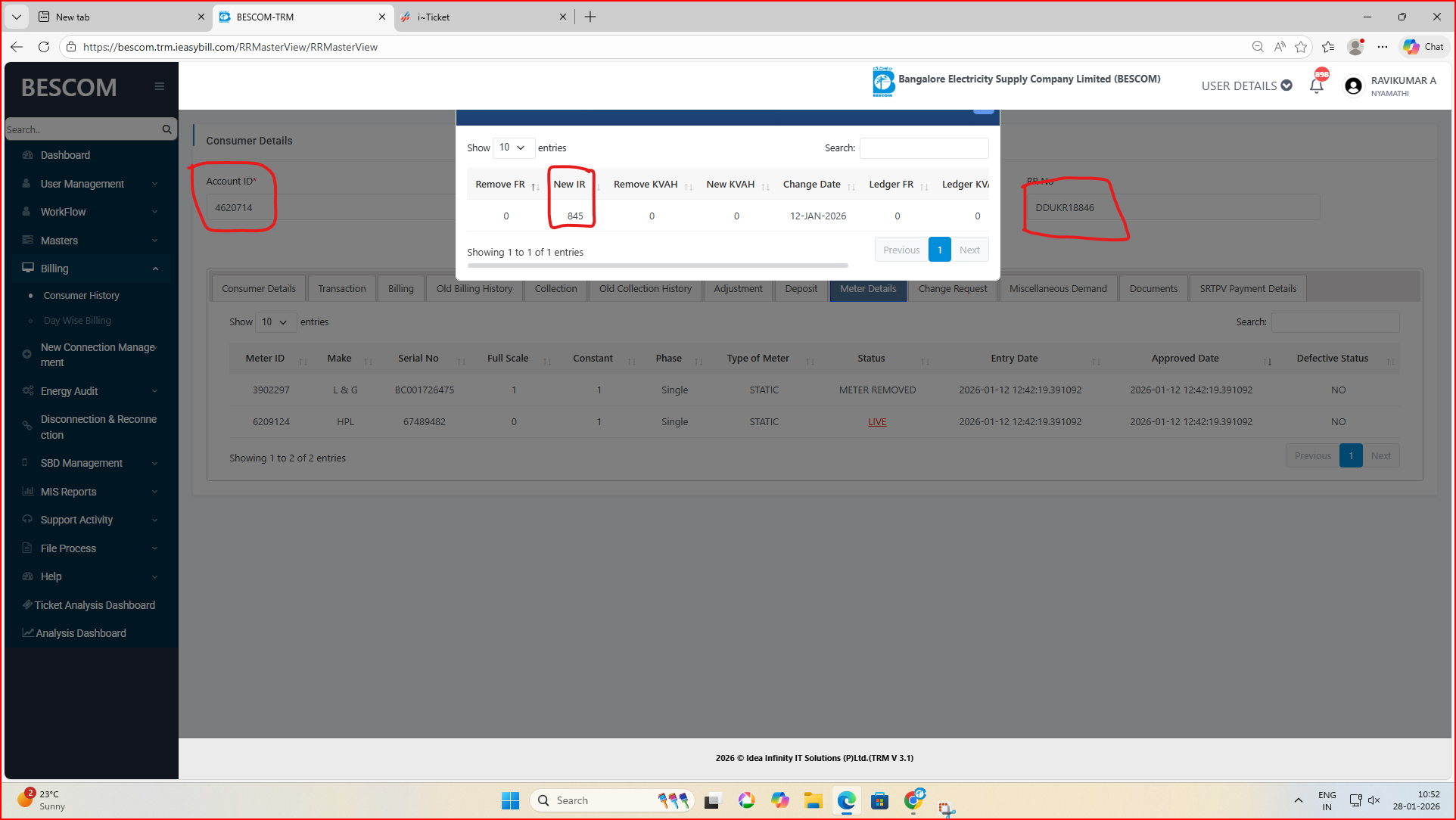Click the user profile avatar icon
1456x820 pixels.
pyautogui.click(x=1353, y=86)
